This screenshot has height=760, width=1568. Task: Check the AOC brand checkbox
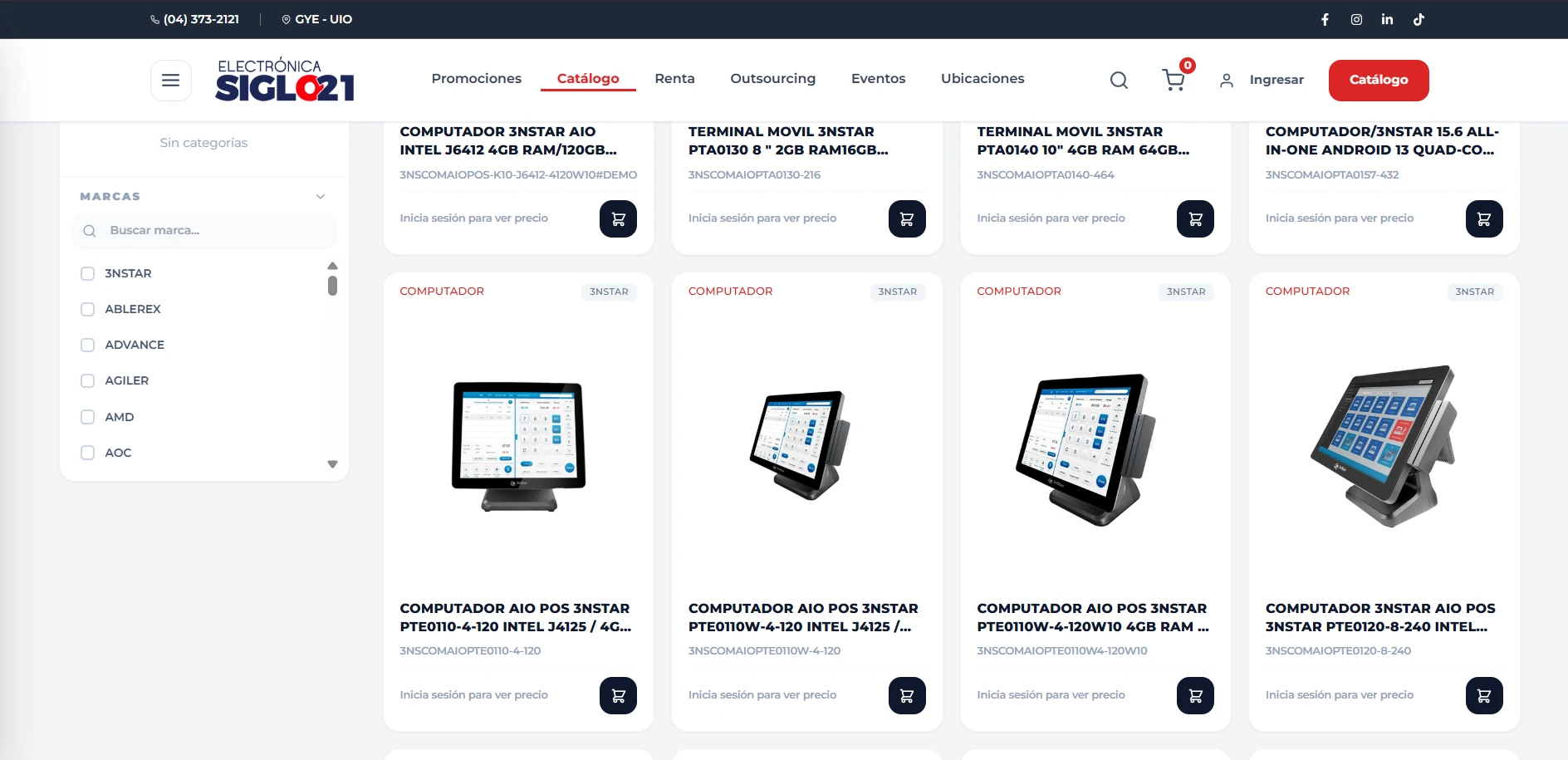87,453
